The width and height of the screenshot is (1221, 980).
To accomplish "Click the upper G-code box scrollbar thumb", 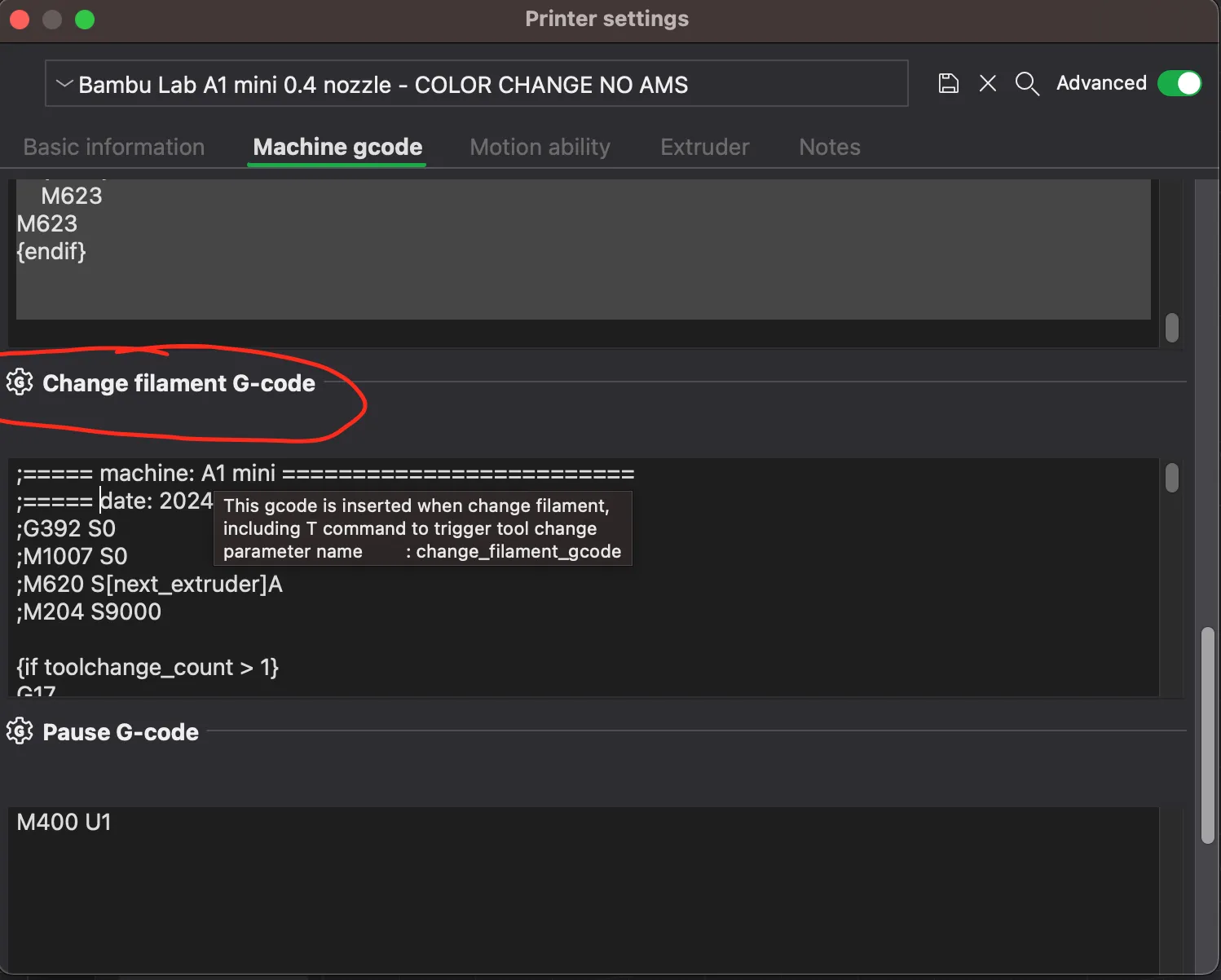I will [1172, 328].
